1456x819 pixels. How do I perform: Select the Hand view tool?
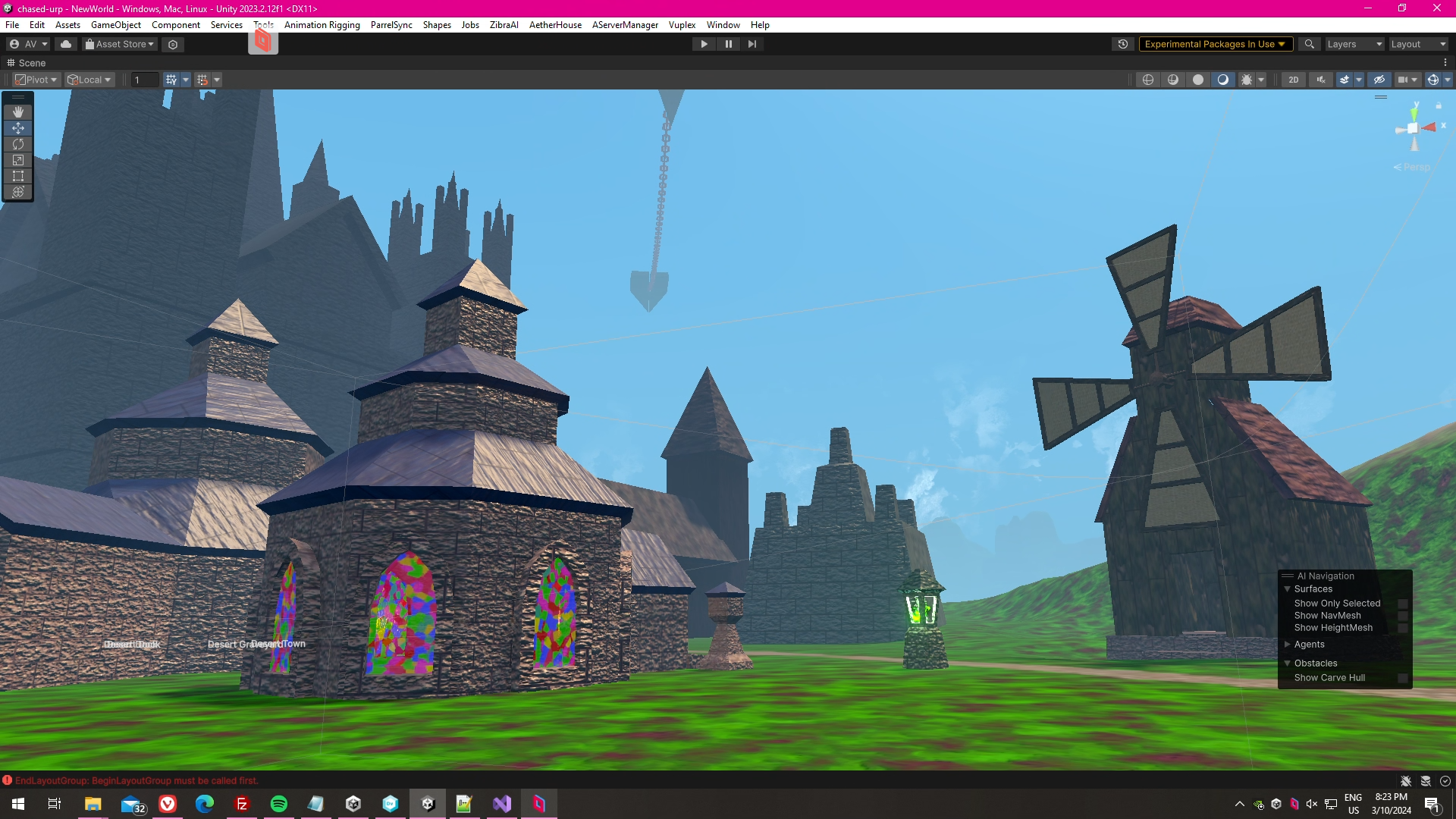(18, 112)
